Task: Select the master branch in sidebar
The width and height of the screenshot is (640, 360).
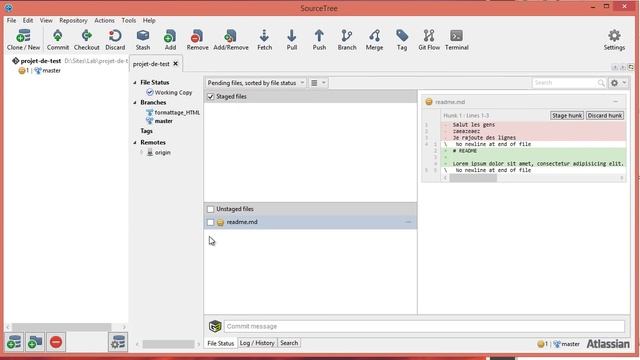Action: pos(160,121)
